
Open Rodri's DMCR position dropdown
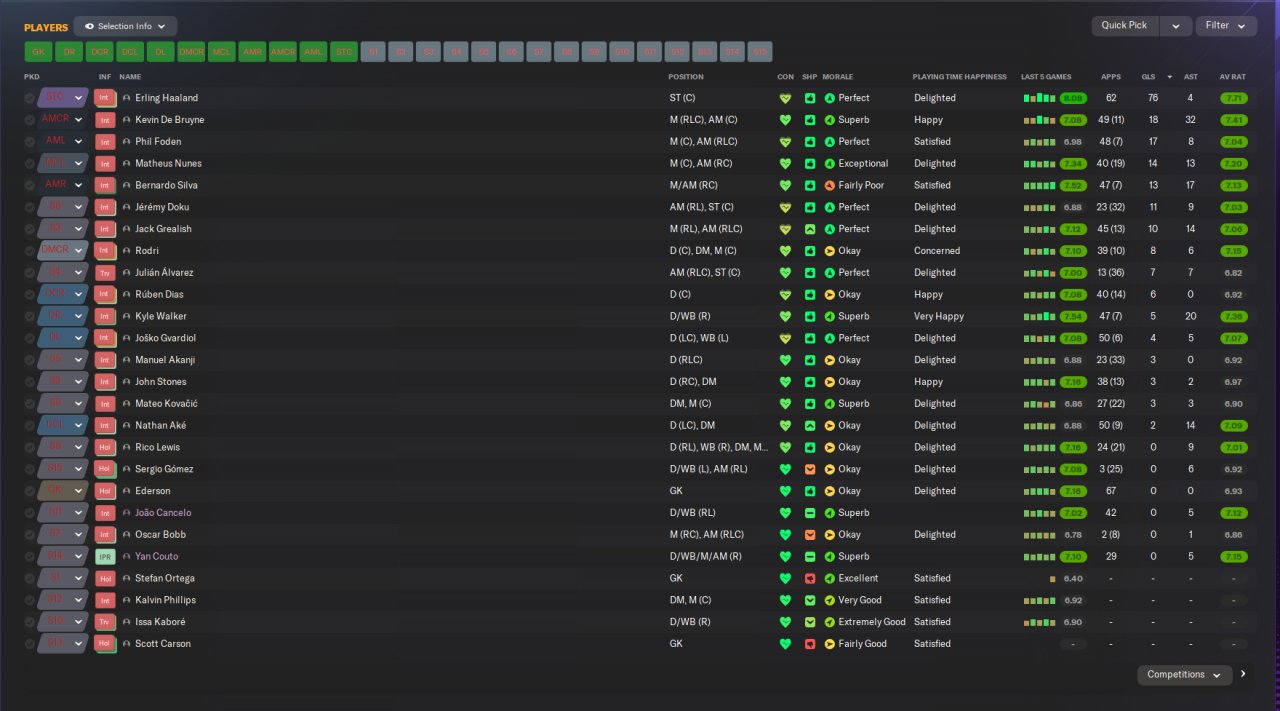click(62, 251)
